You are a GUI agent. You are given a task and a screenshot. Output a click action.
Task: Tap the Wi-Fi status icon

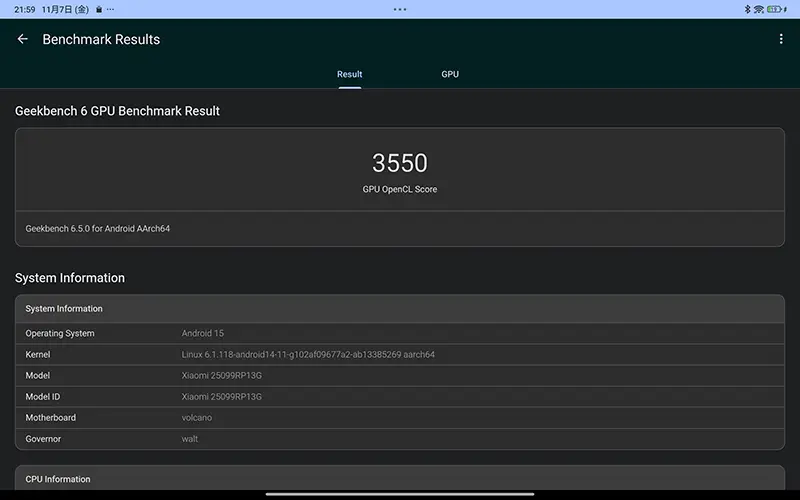[758, 9]
